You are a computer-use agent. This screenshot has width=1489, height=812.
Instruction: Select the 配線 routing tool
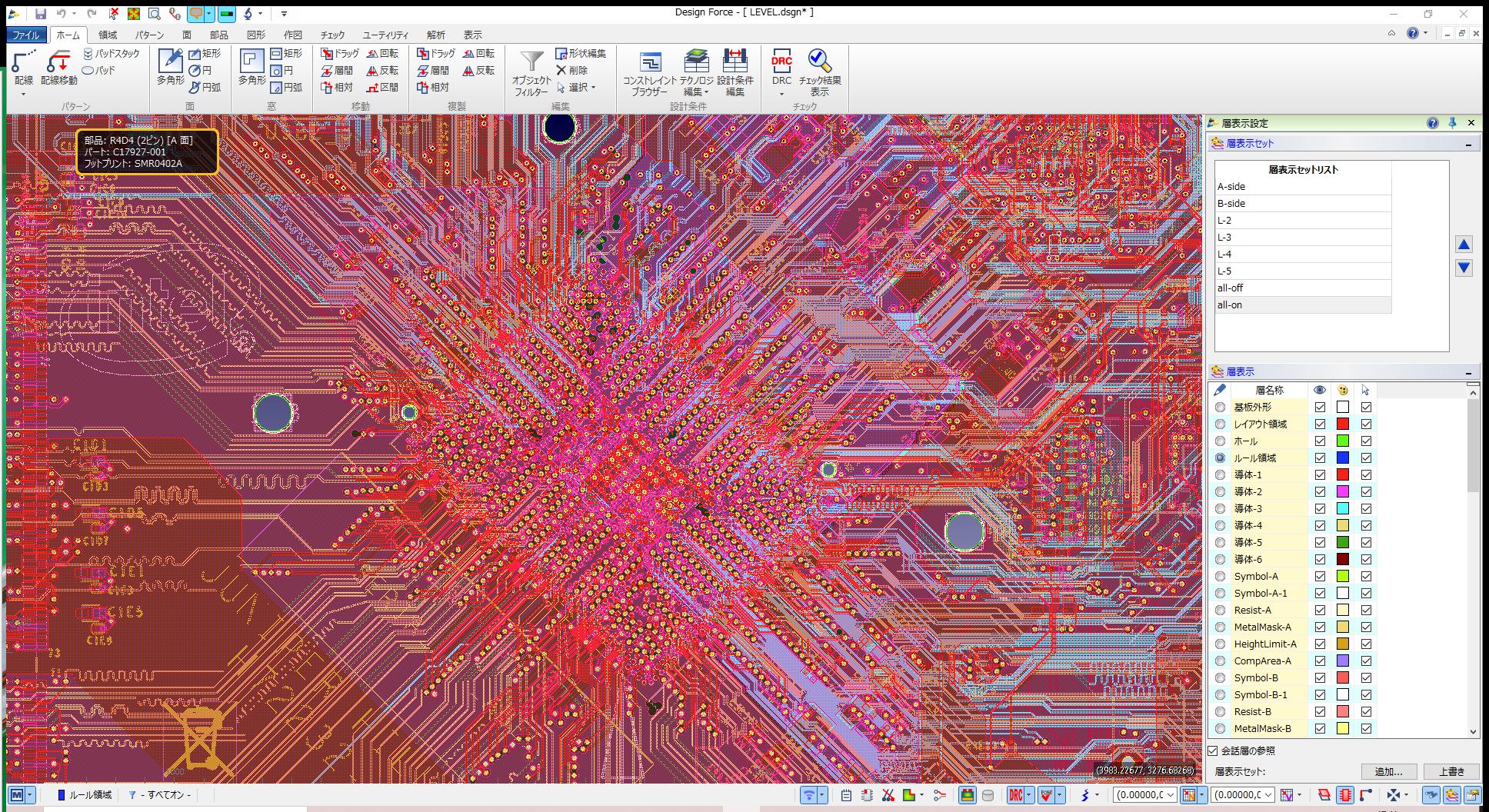pos(24,68)
